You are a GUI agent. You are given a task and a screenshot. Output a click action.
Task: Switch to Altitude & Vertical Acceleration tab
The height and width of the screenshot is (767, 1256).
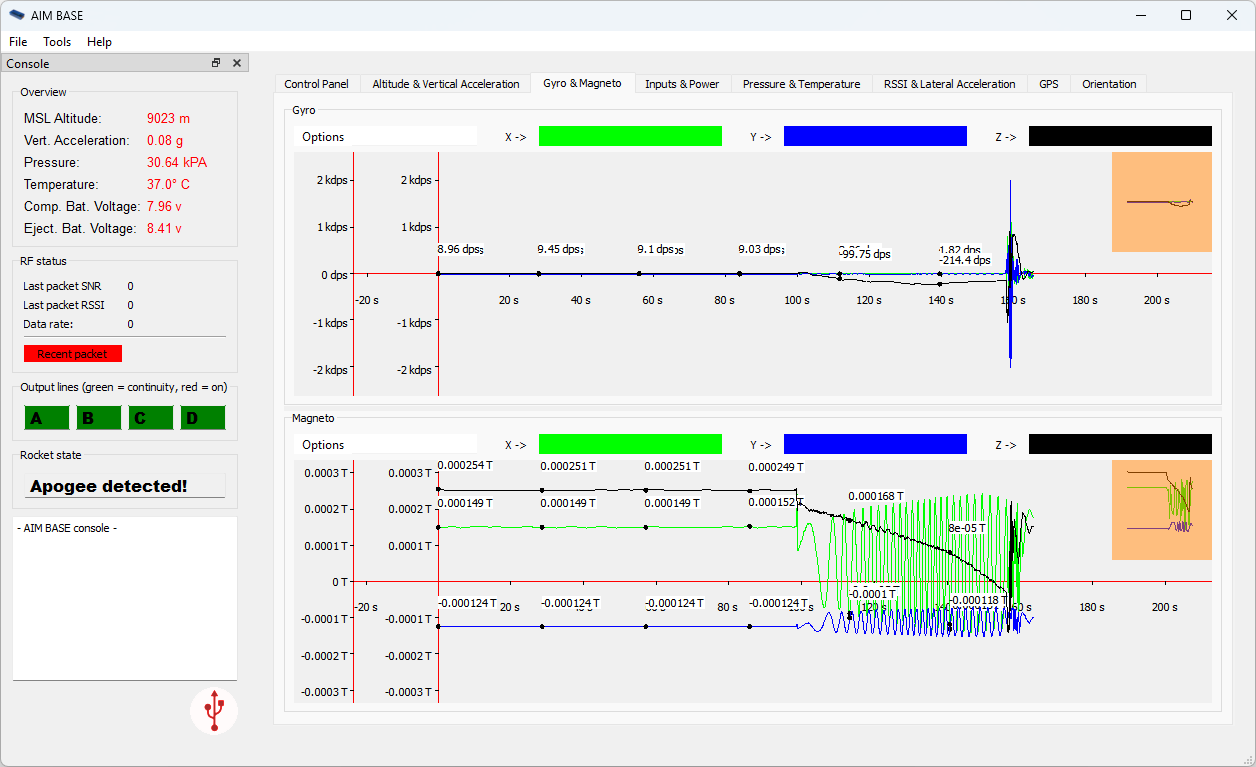[446, 84]
